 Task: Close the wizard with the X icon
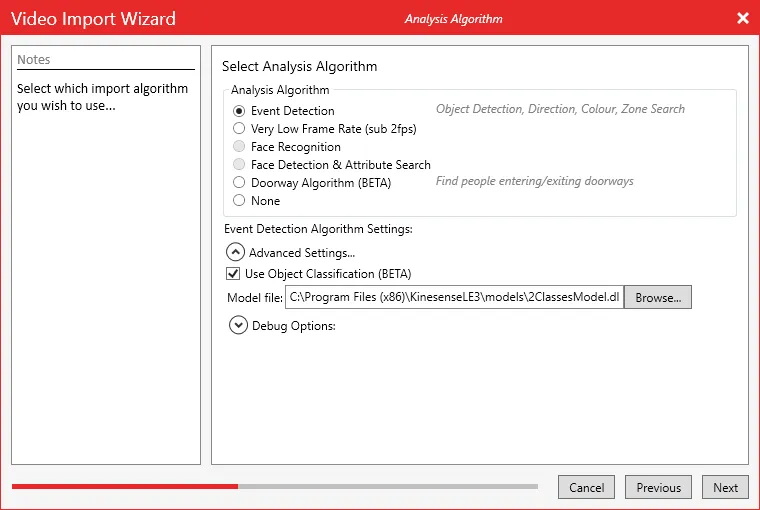point(743,18)
